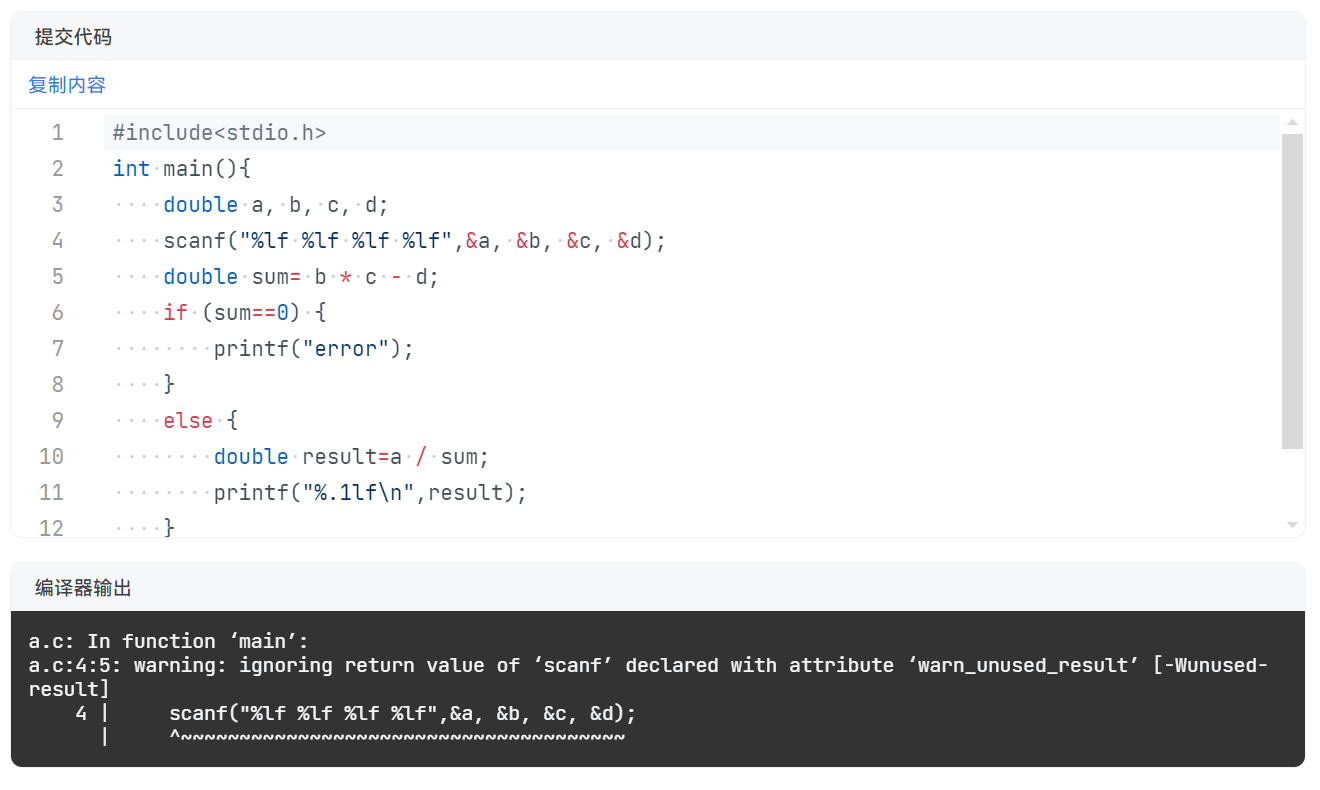Click the if (sum==0) statement
The height and width of the screenshot is (790, 1320).
[244, 313]
